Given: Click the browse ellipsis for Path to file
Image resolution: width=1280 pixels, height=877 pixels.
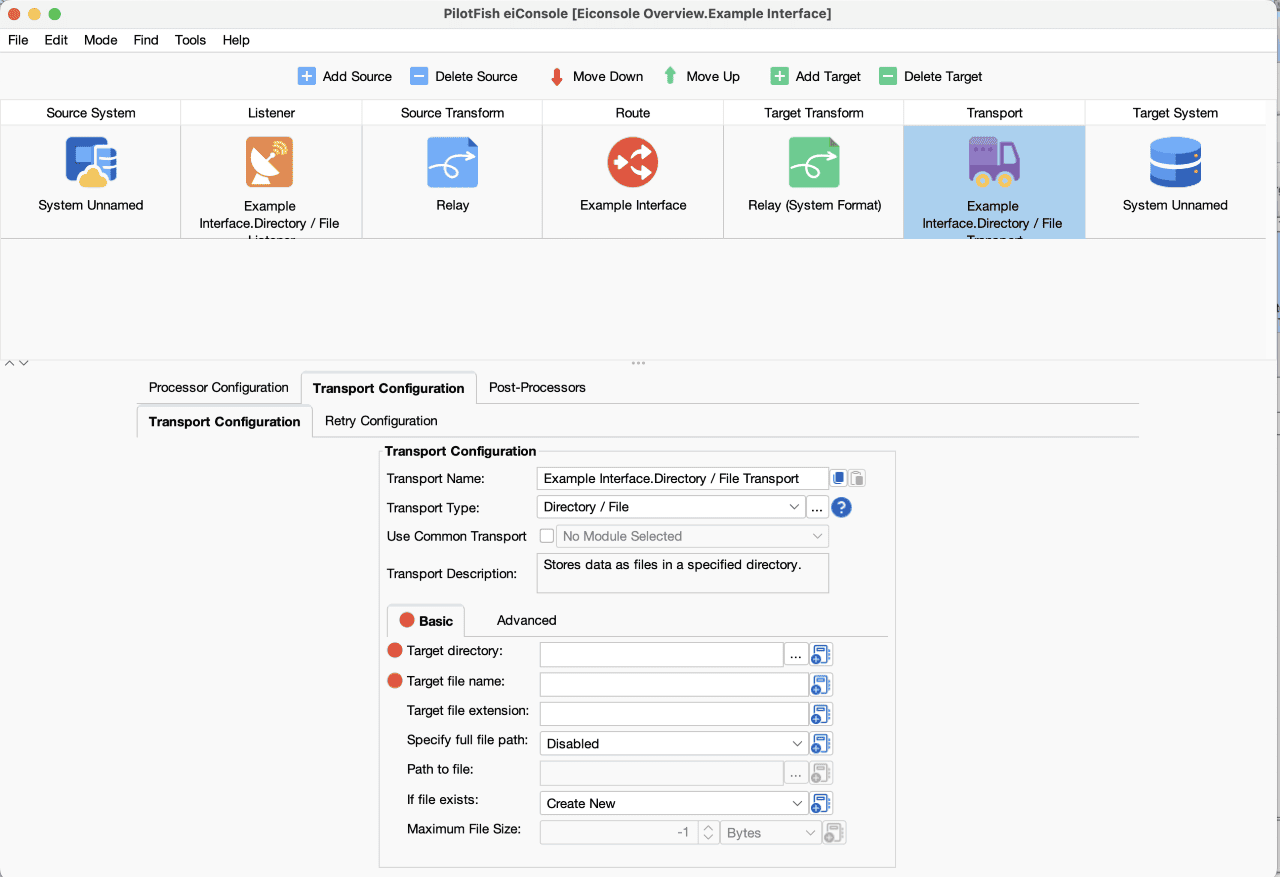Looking at the screenshot, I should pyautogui.click(x=796, y=773).
